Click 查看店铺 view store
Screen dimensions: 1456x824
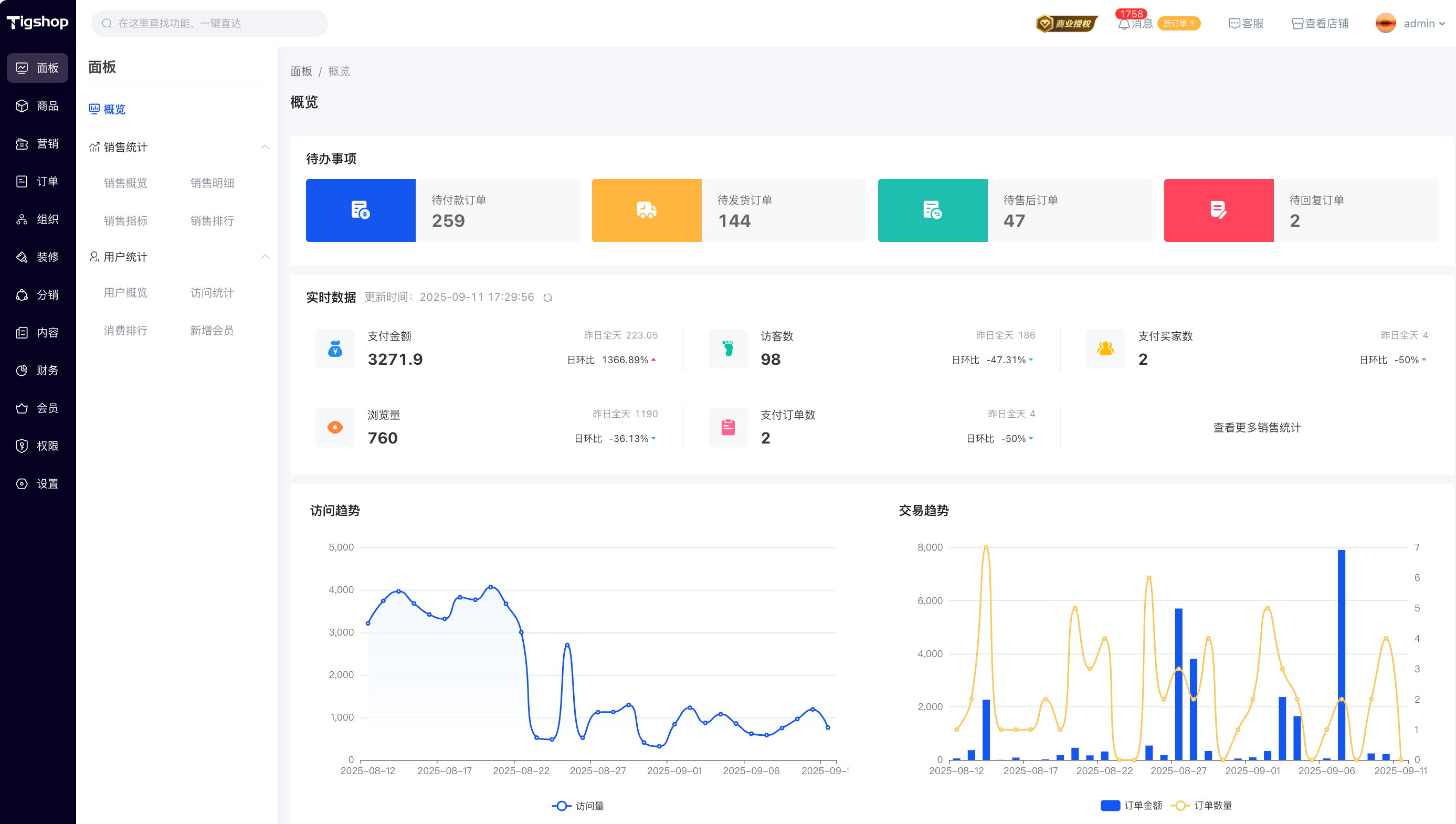(x=1320, y=23)
